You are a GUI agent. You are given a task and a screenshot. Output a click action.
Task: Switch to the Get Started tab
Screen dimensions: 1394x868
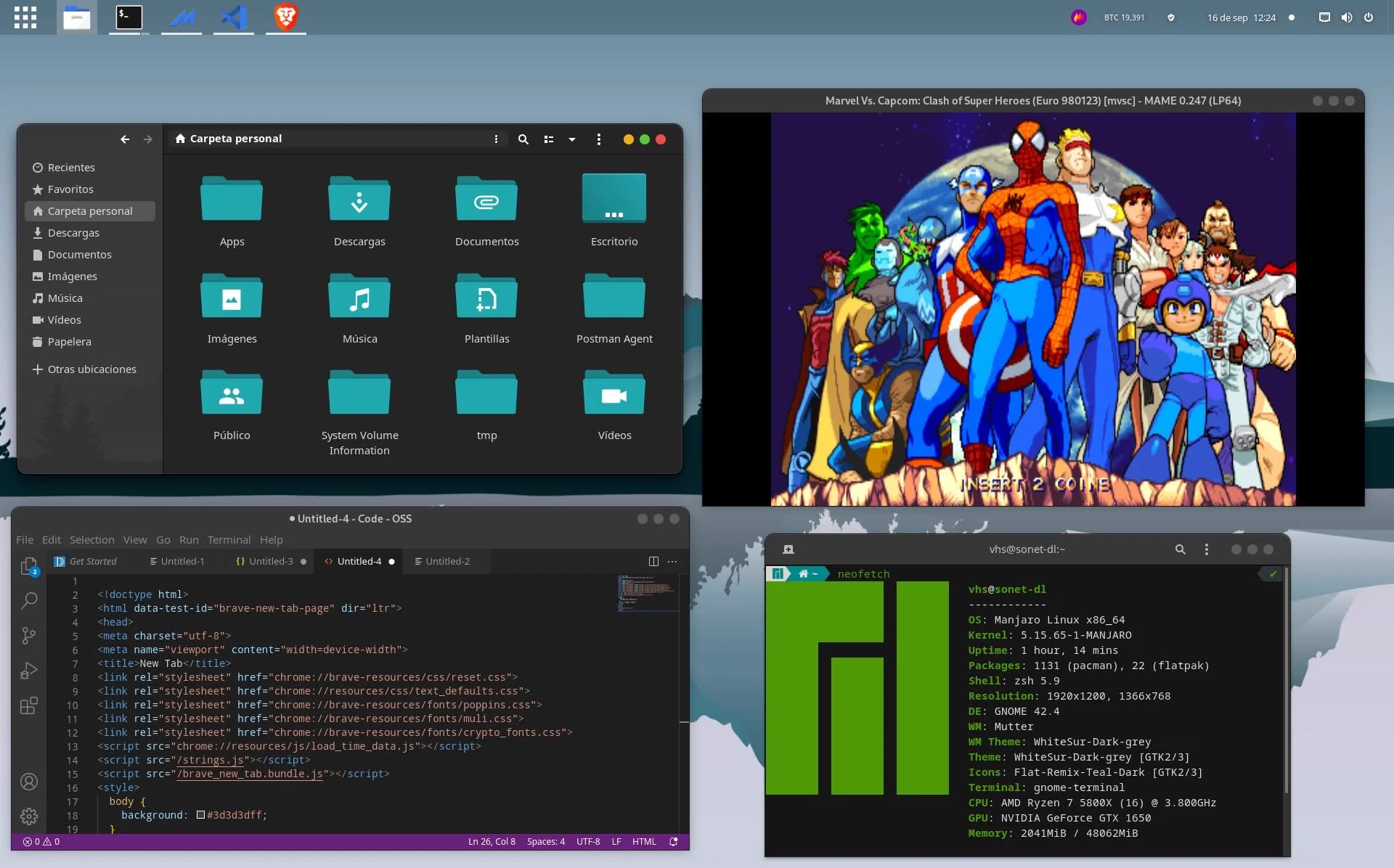[x=91, y=562]
